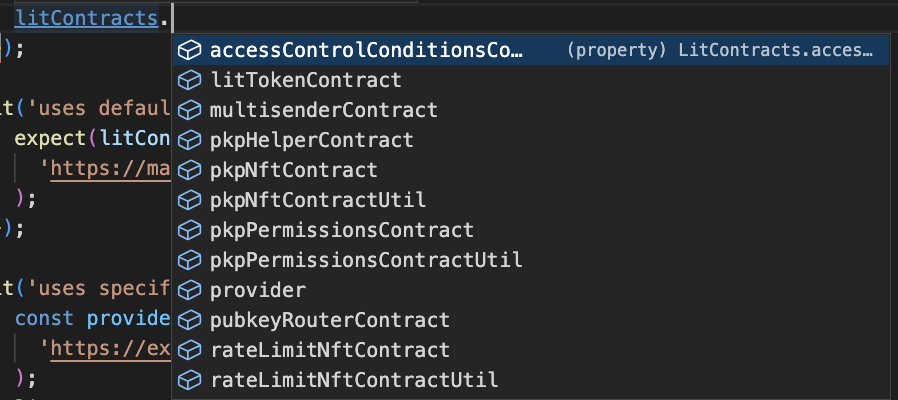
Task: Click the cube icon beside multisenderContract
Action: pyautogui.click(x=190, y=109)
